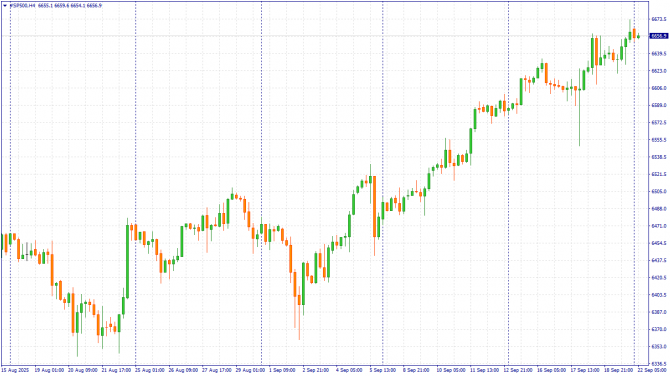Click the OHLC values beside the symbol name

click(x=70, y=6)
